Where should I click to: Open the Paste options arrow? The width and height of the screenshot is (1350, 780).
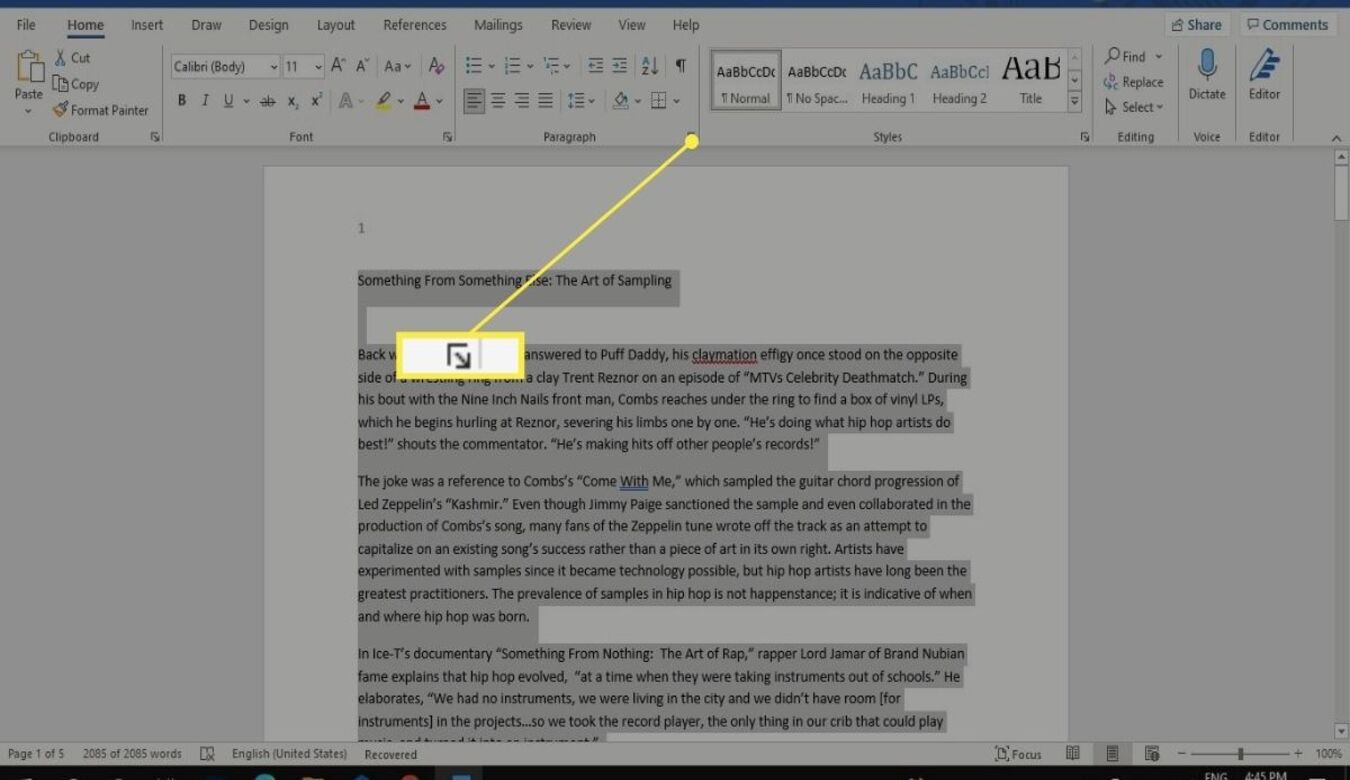coord(29,110)
